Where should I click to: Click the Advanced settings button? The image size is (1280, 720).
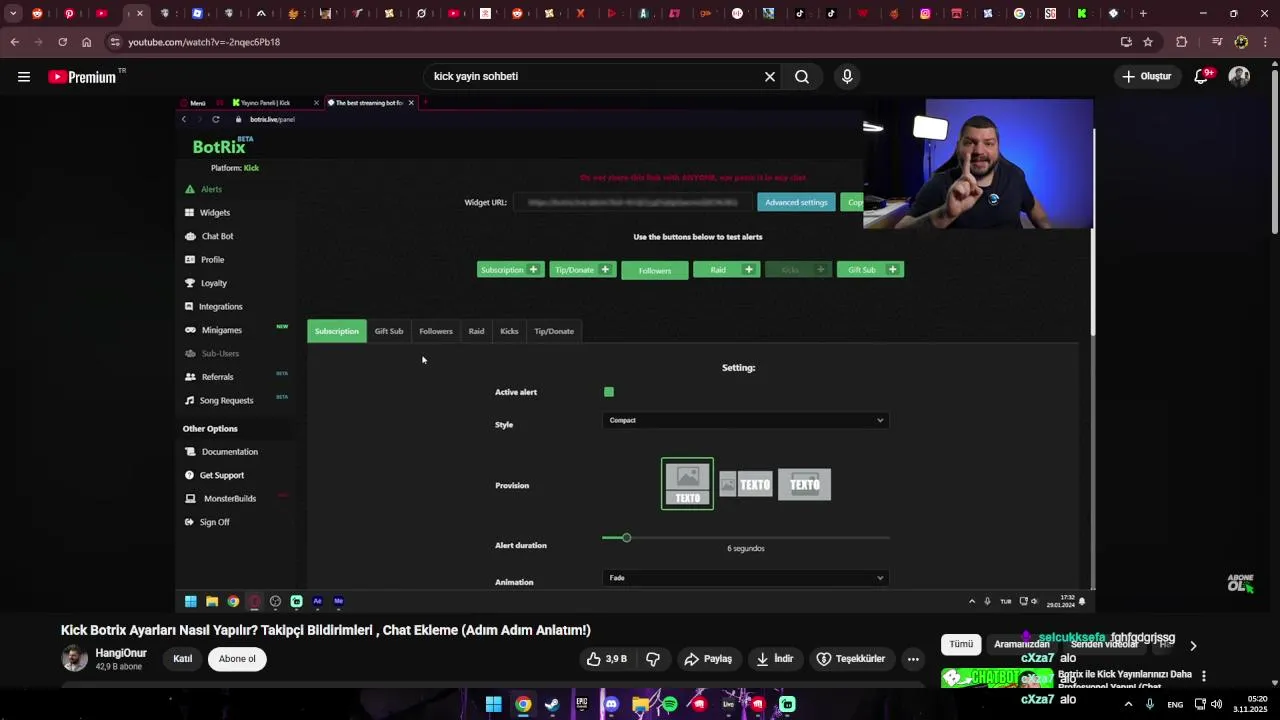(796, 202)
